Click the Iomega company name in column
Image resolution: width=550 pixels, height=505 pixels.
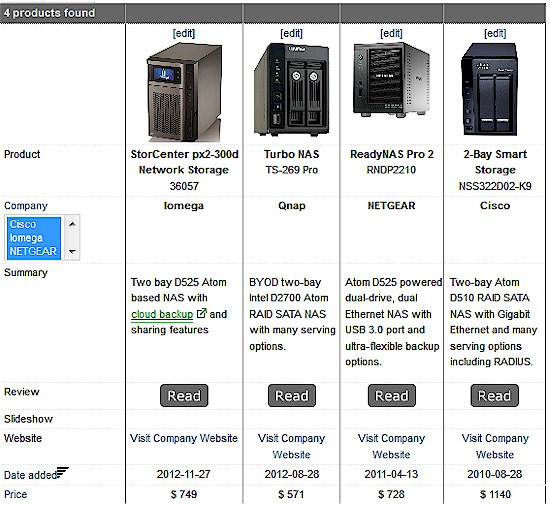tap(184, 206)
